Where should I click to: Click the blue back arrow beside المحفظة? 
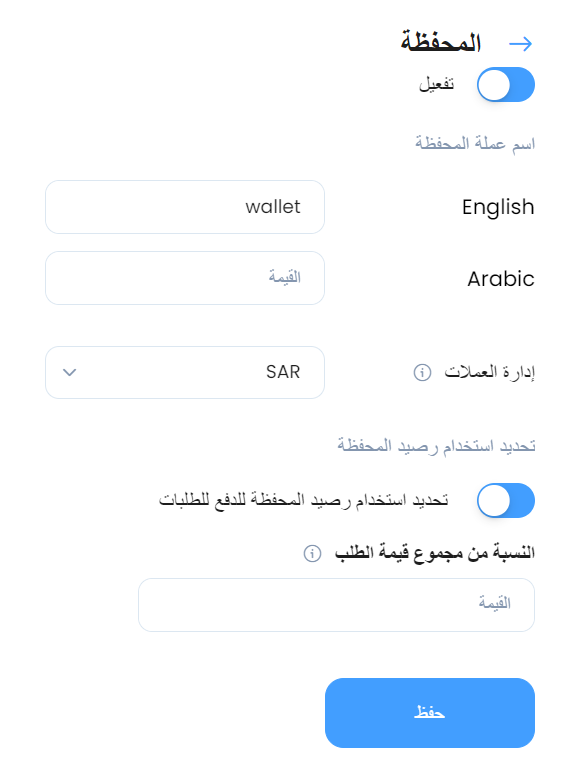click(x=520, y=44)
